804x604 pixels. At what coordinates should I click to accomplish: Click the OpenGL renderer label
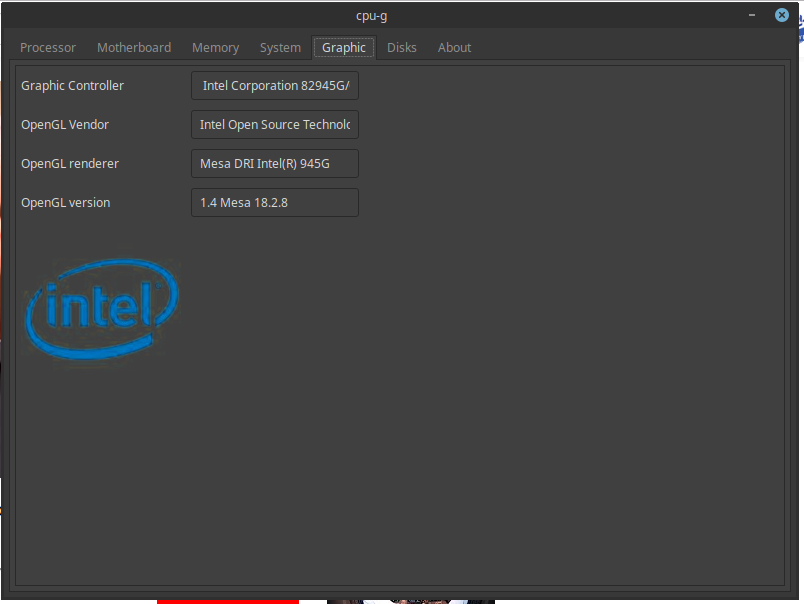pos(70,164)
